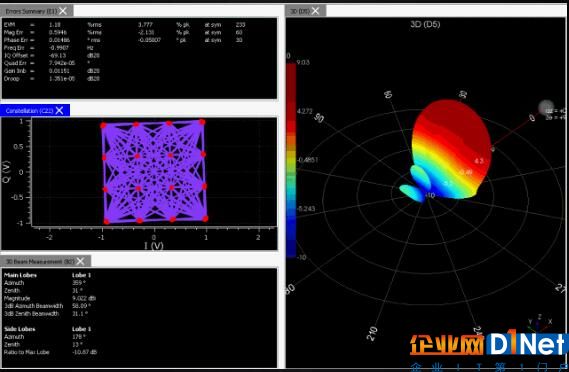Select the Errors Summary (E1) tab

tap(31, 11)
